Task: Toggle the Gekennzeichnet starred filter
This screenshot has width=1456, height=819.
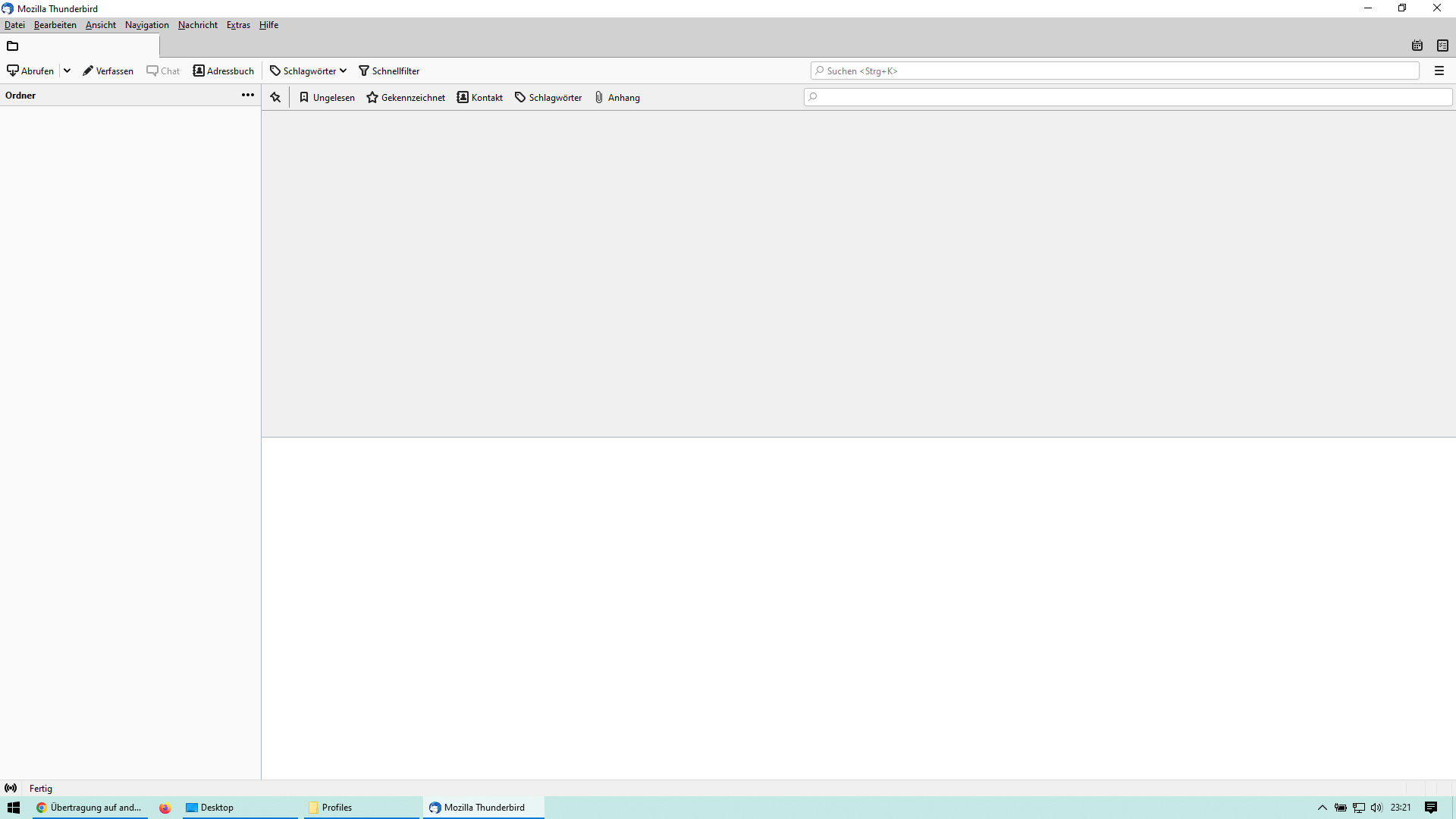Action: click(406, 97)
